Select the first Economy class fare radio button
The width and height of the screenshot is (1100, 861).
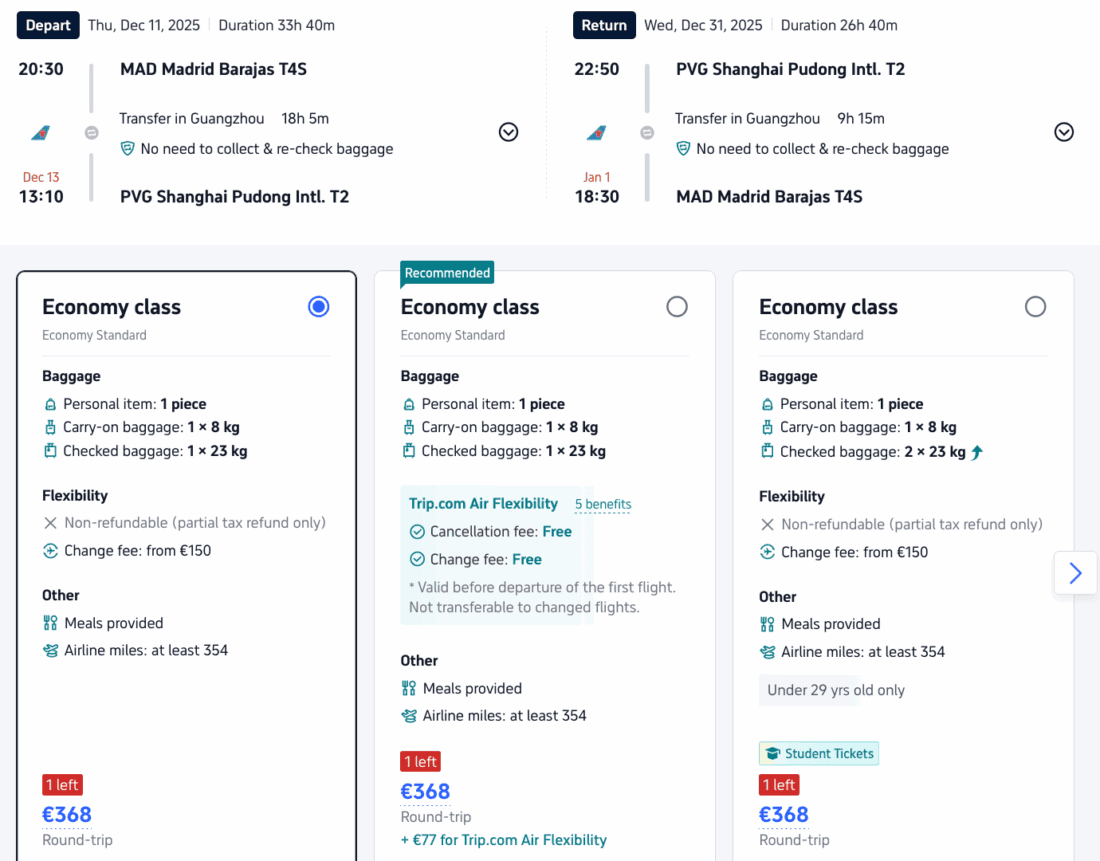[319, 307]
